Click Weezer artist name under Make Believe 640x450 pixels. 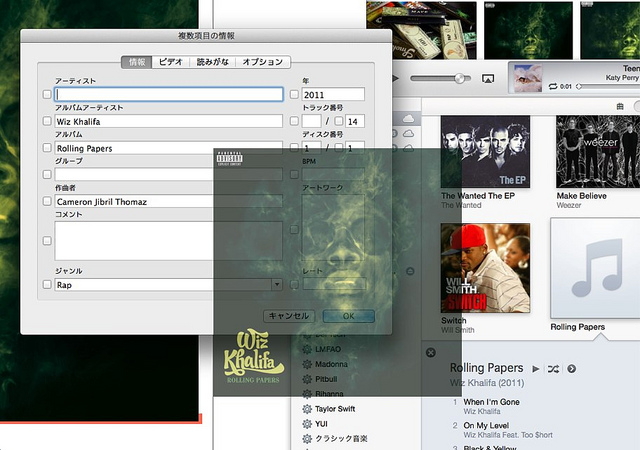[569, 205]
